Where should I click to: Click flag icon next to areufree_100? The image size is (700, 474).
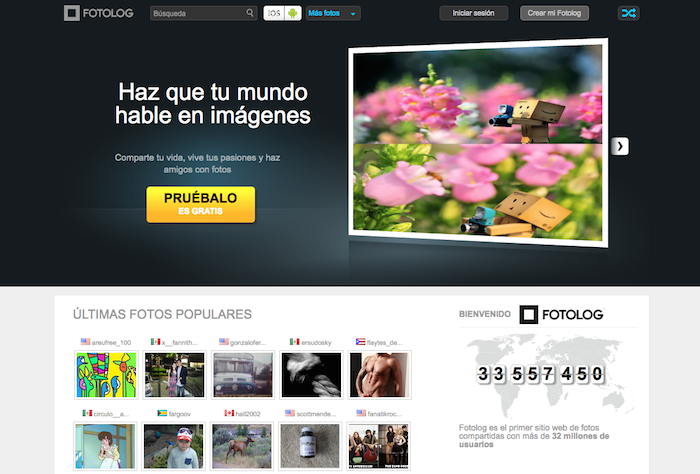click(x=85, y=342)
